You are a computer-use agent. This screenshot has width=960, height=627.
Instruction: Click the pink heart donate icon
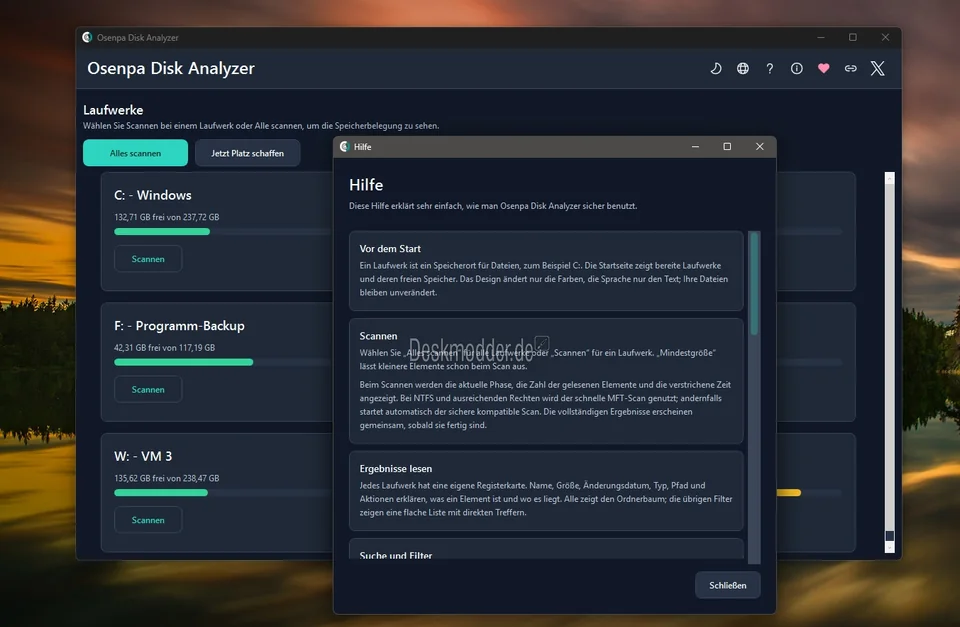click(x=823, y=69)
